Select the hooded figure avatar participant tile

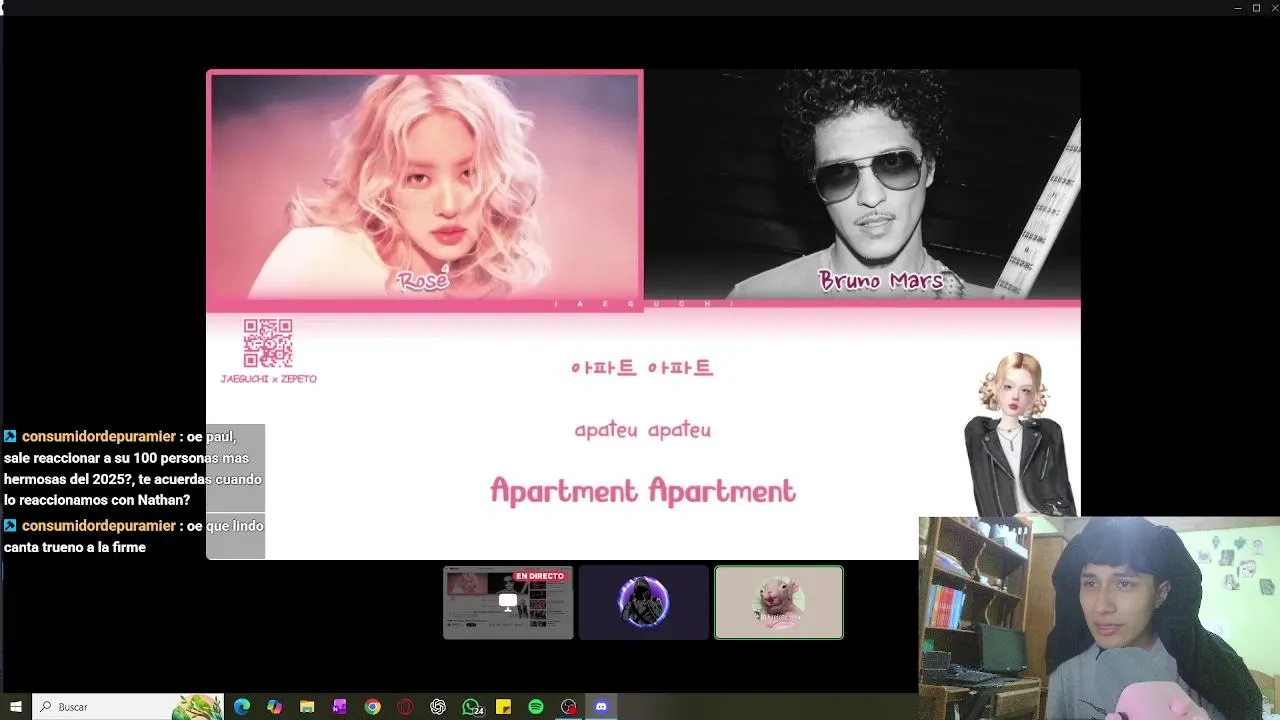(643, 603)
